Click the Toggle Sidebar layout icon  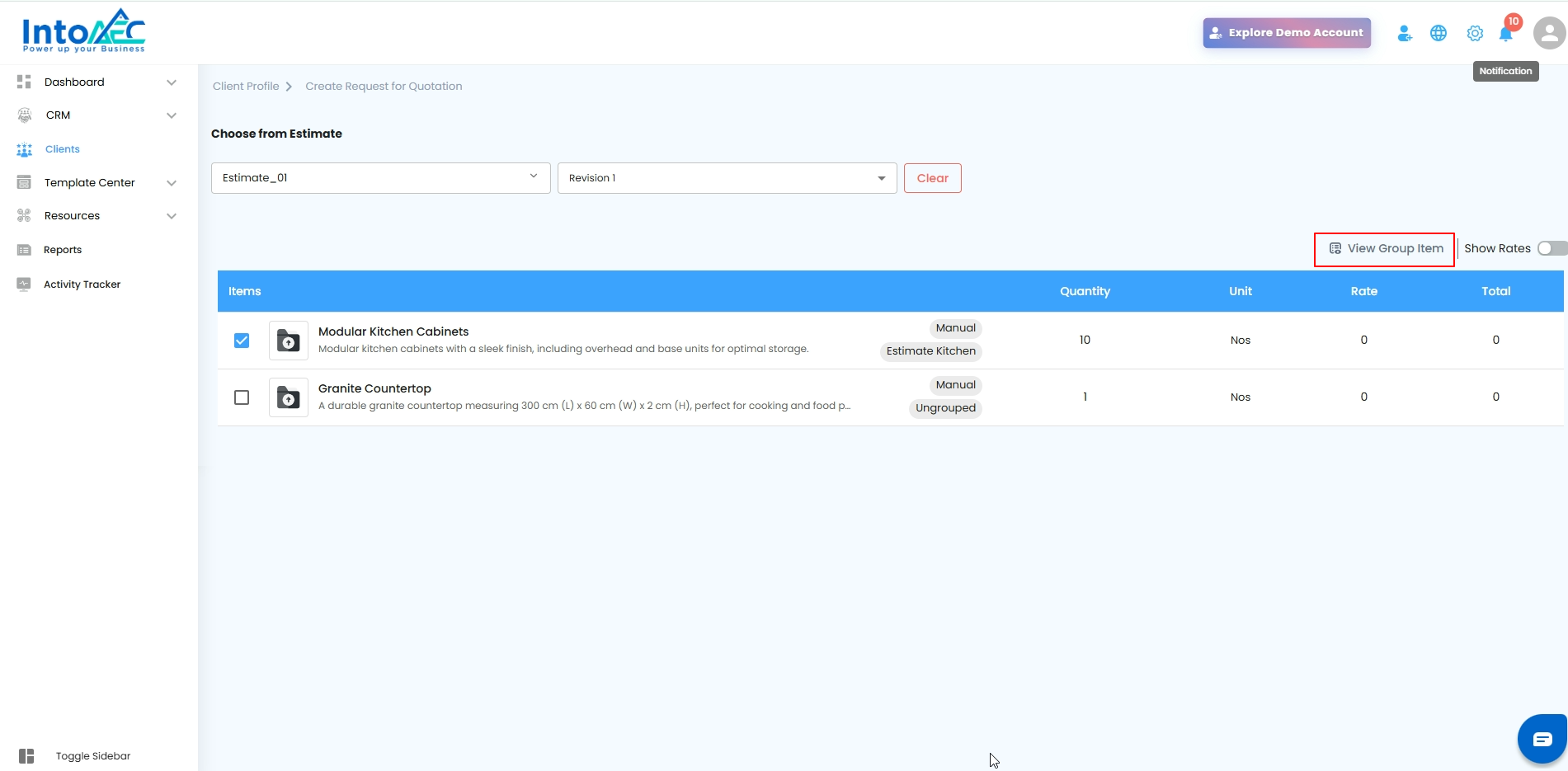pos(26,756)
